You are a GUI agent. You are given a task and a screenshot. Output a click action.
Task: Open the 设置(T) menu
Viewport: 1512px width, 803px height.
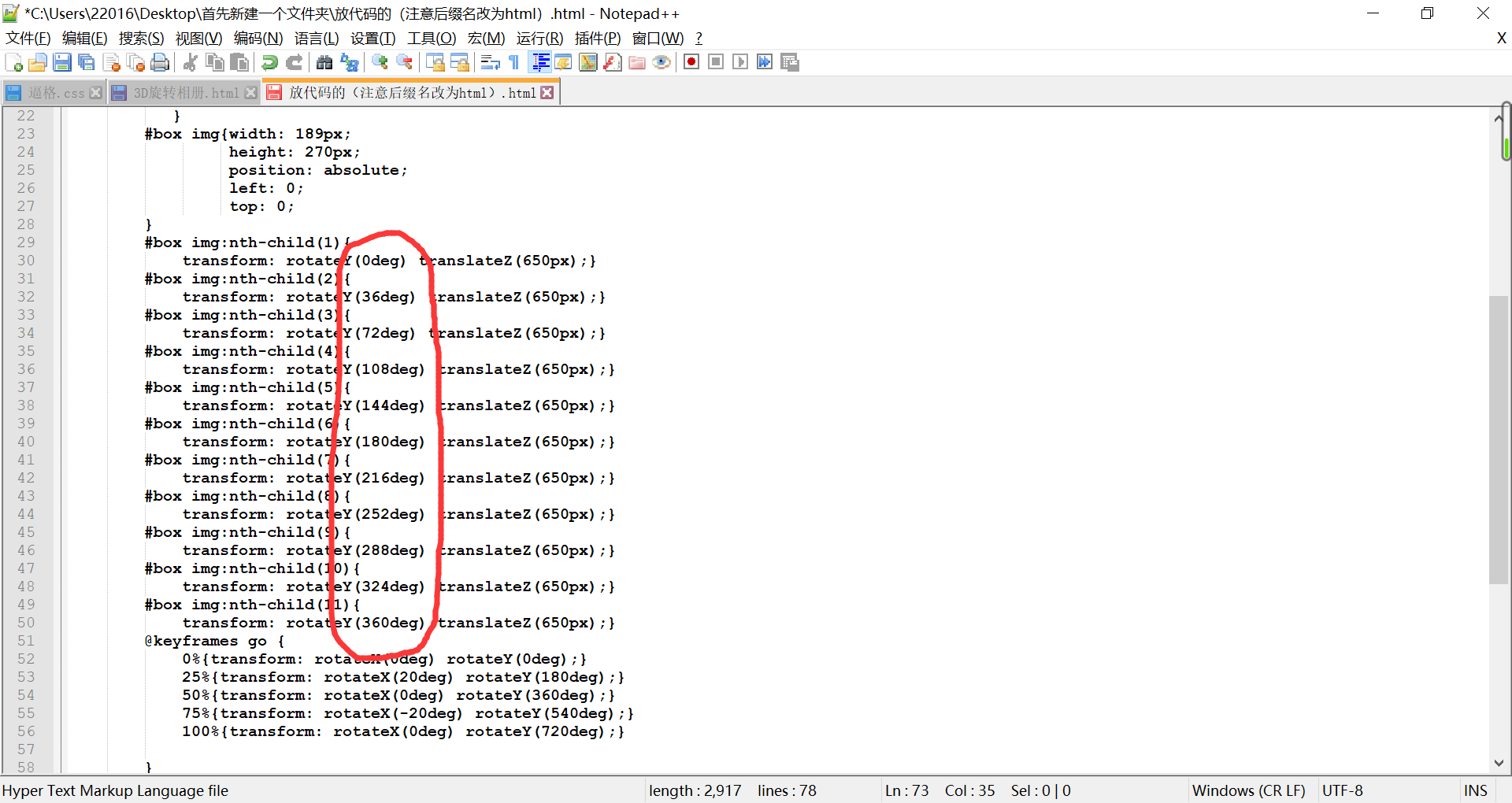click(x=373, y=38)
